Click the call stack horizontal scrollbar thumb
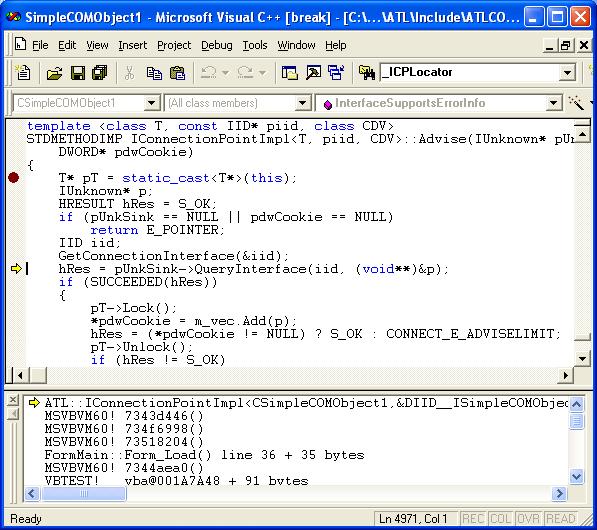Image resolution: width=597 pixels, height=530 pixels. 83,494
